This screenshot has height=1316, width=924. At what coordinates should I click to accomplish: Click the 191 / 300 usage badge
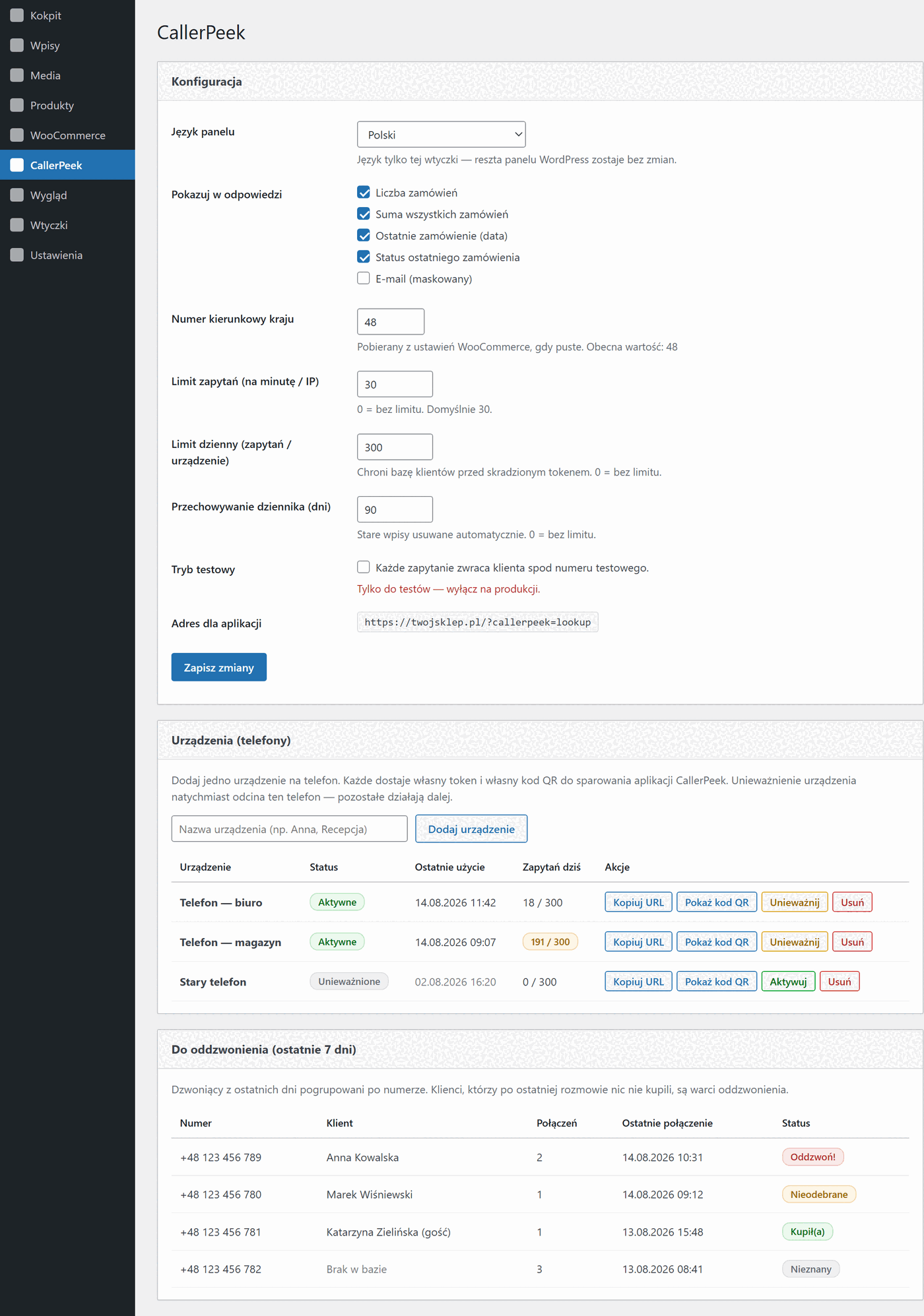550,942
